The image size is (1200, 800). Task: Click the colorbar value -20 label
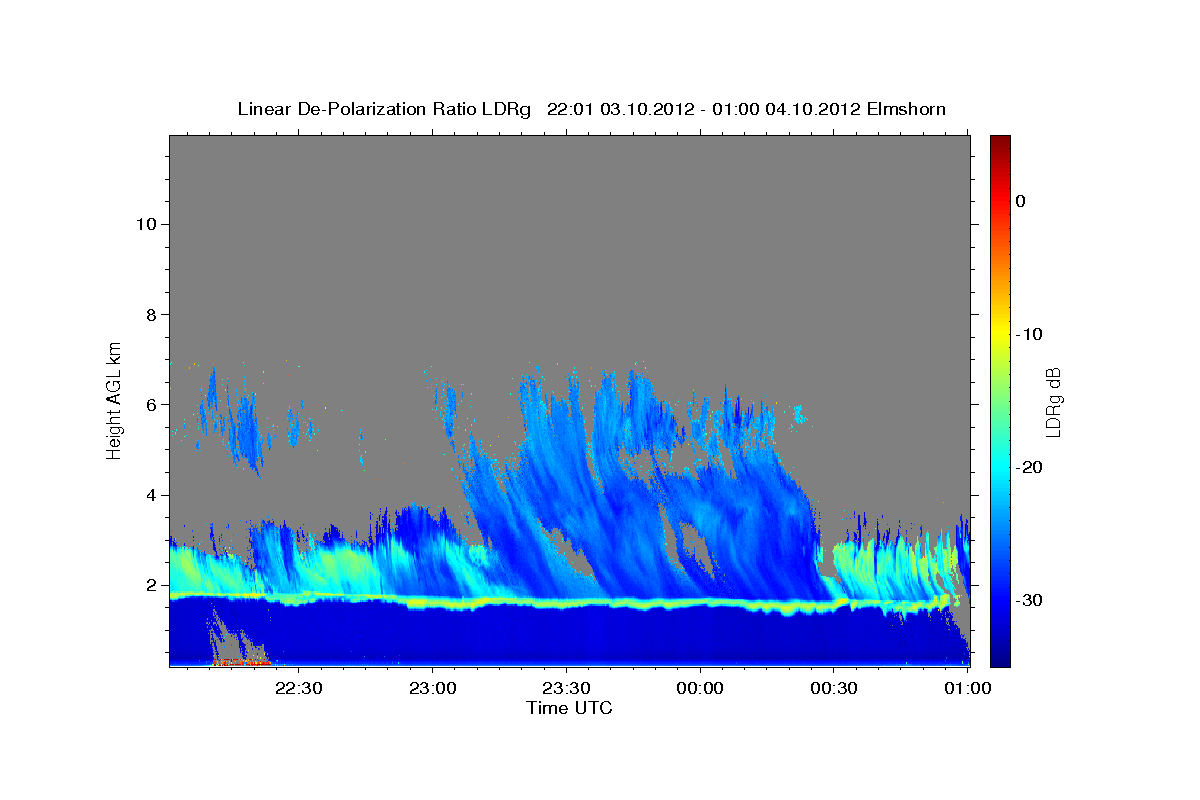tap(1029, 467)
